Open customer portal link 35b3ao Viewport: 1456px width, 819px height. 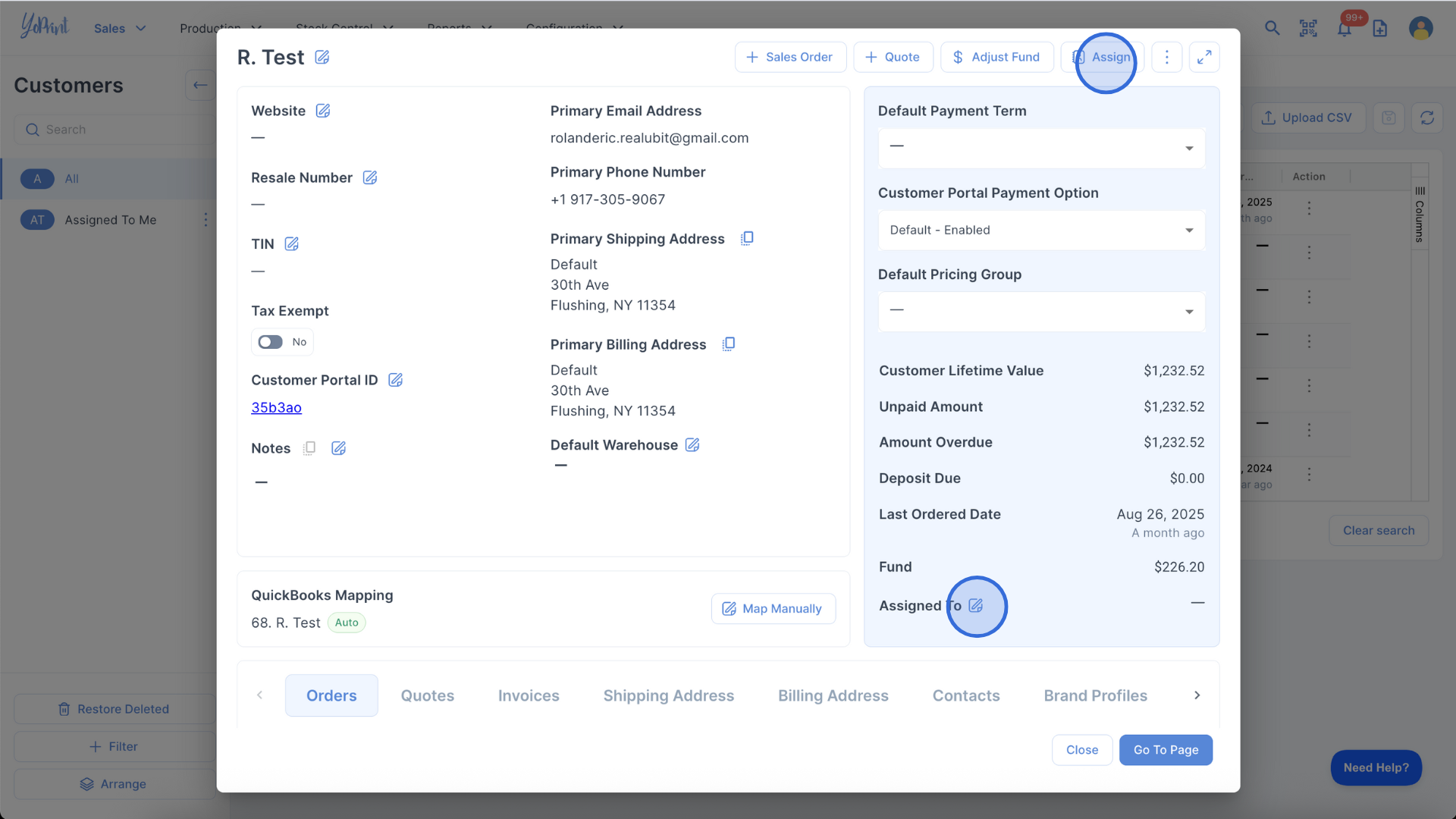point(276,407)
